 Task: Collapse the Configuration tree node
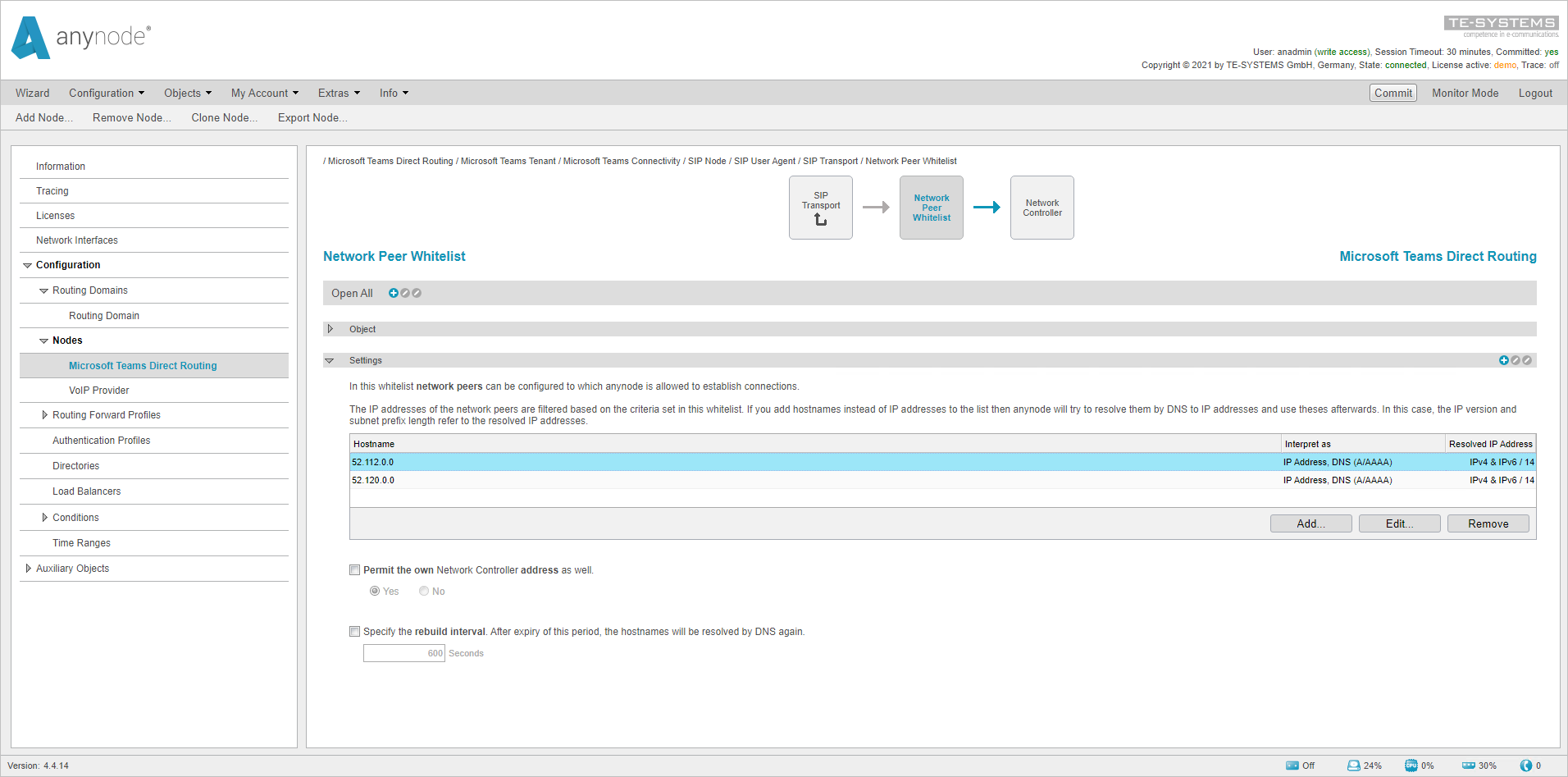pos(28,265)
